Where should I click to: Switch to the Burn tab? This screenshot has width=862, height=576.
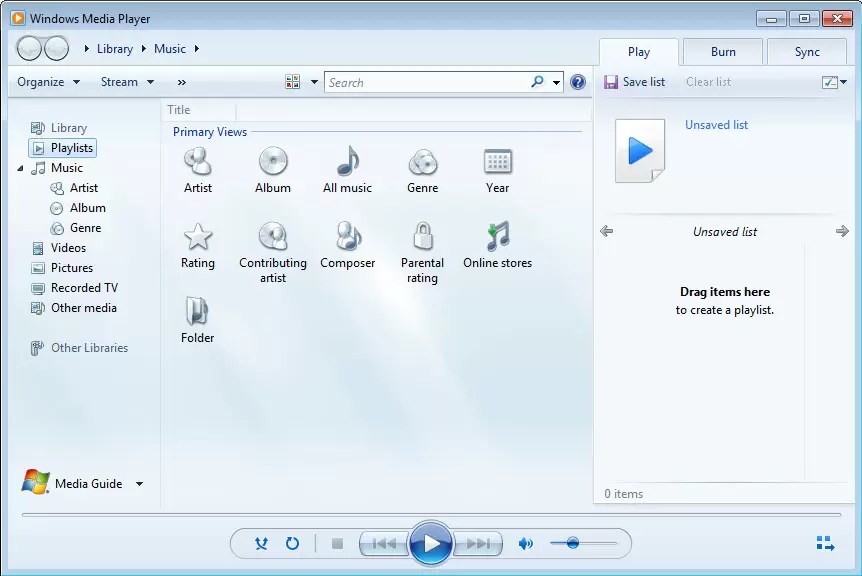[722, 51]
